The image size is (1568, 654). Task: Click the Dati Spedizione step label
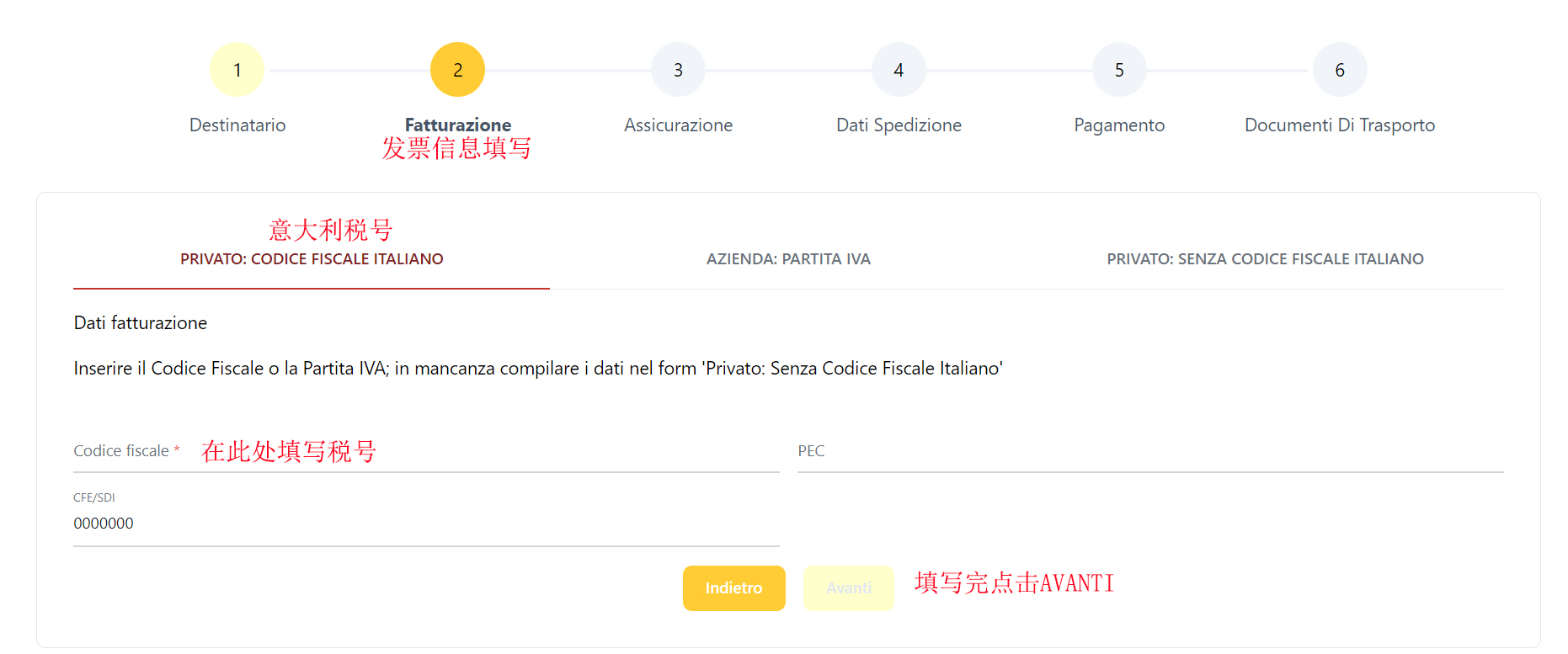click(899, 125)
